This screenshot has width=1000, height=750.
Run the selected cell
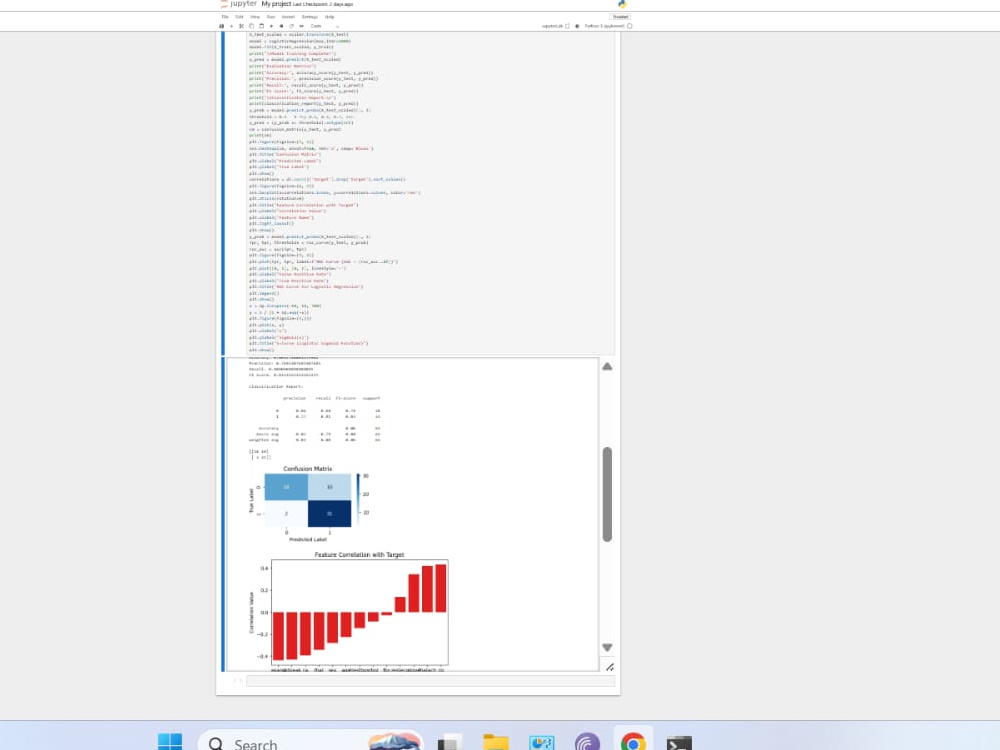[272, 26]
